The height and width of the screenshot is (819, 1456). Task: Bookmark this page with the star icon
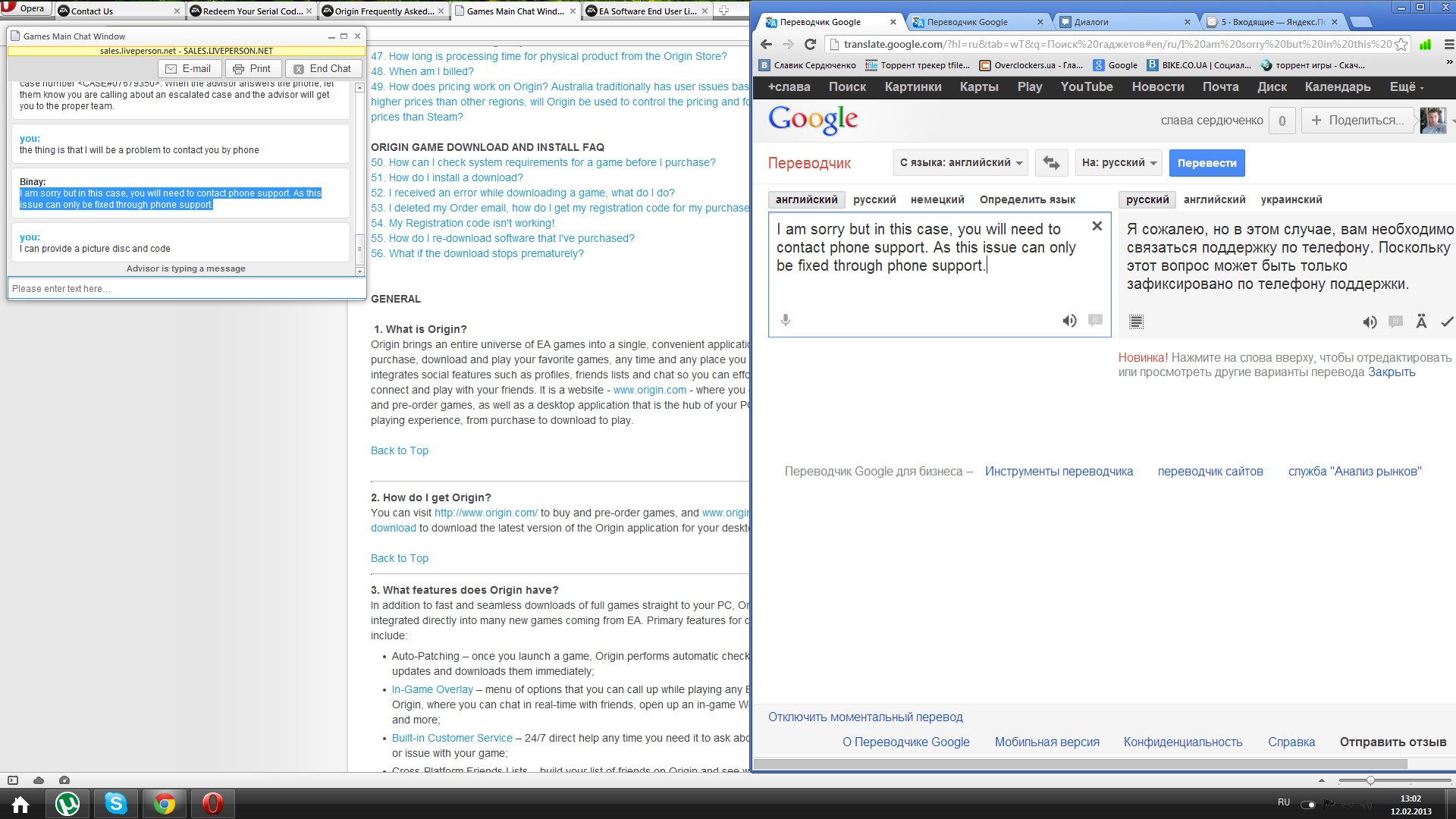1401,44
